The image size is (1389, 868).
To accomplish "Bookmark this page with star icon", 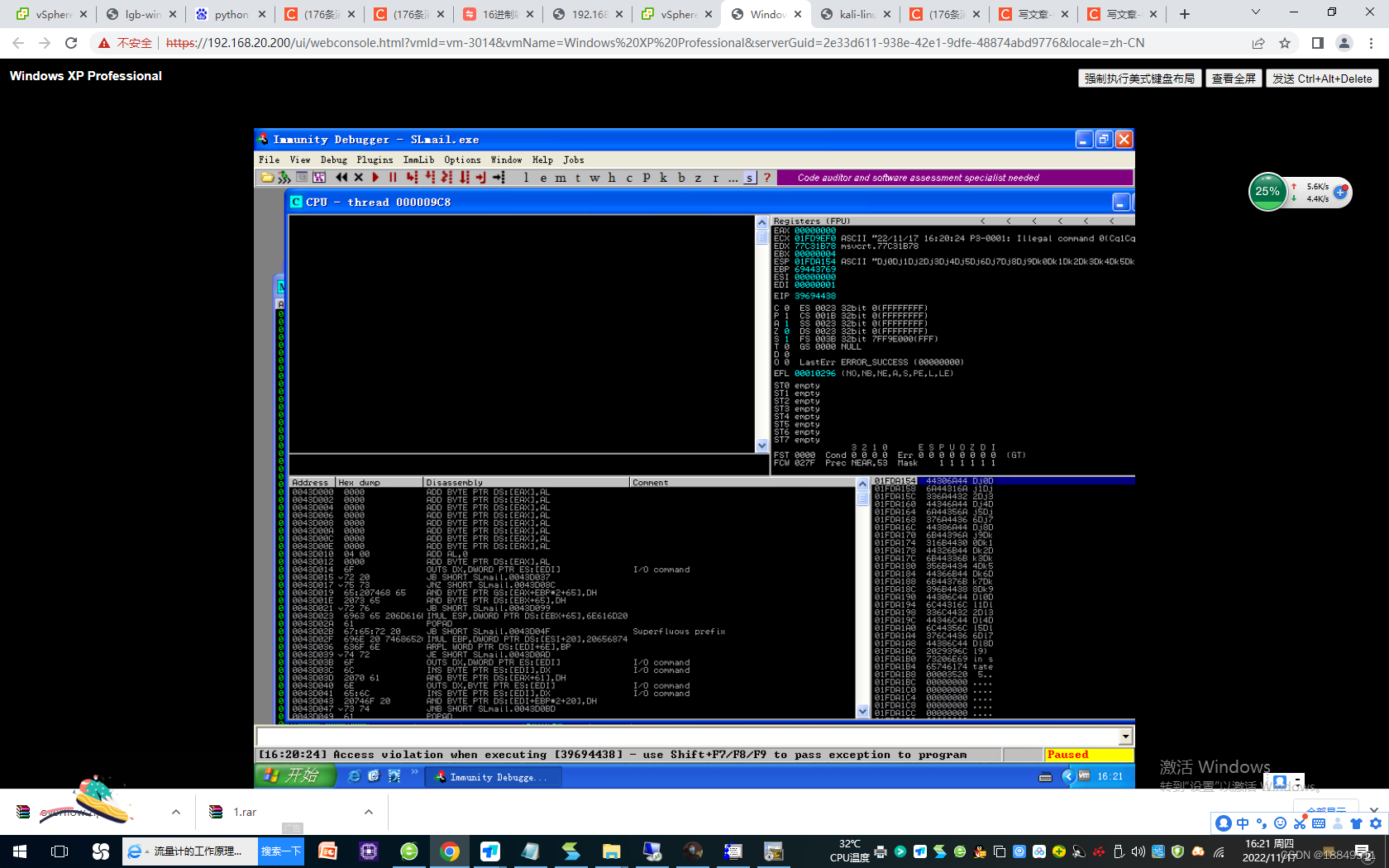I will 1285,43.
